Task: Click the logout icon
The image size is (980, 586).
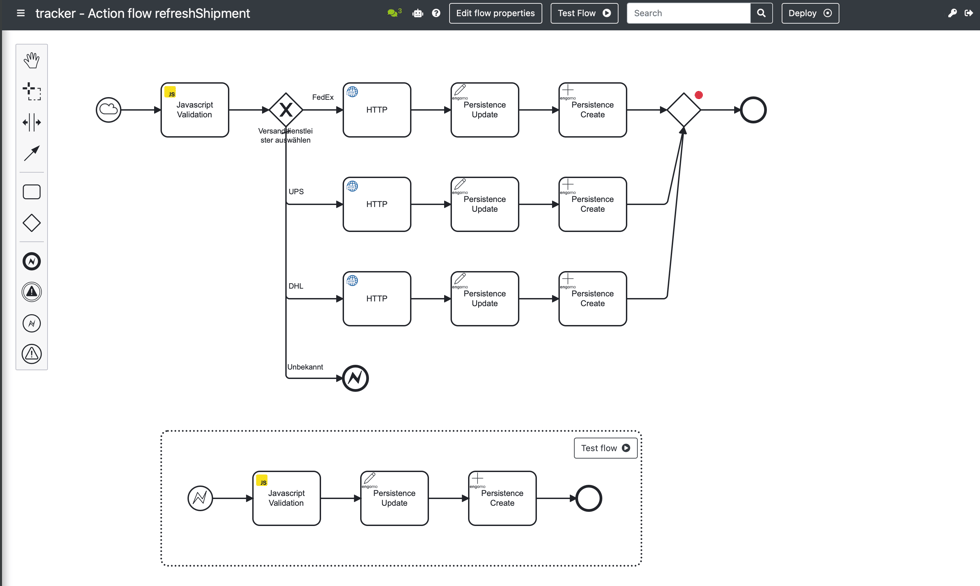Action: point(968,13)
